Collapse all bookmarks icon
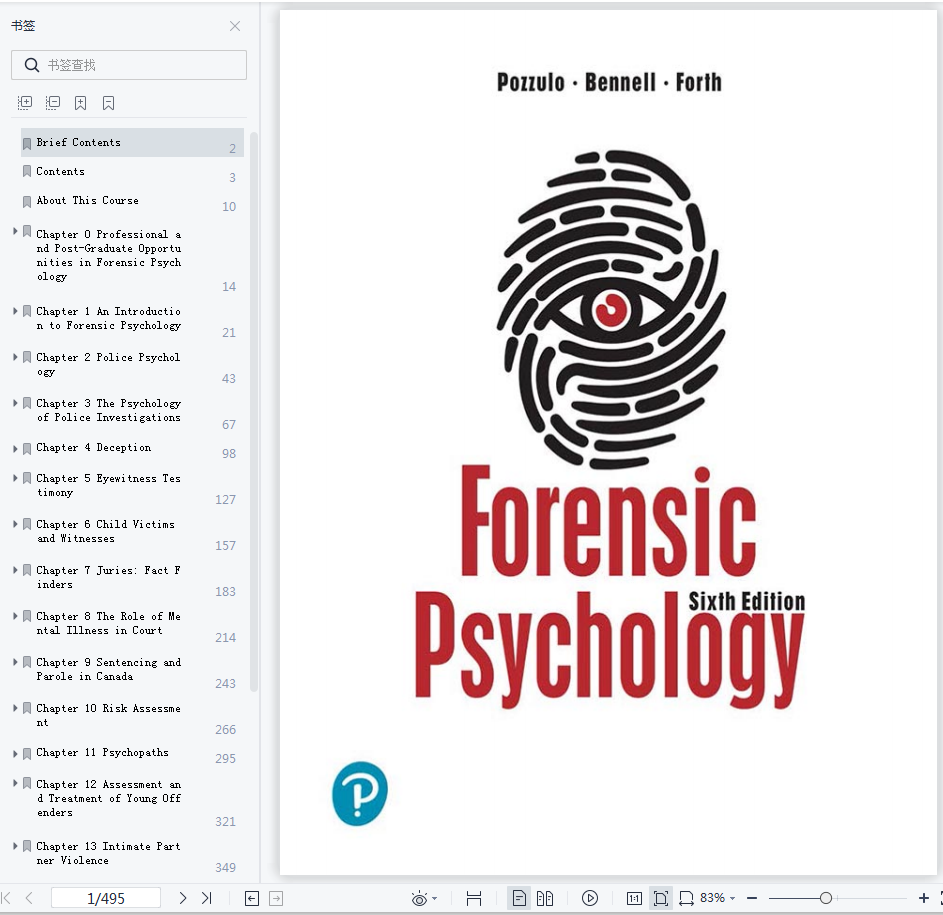The height and width of the screenshot is (915, 943). tap(53, 103)
